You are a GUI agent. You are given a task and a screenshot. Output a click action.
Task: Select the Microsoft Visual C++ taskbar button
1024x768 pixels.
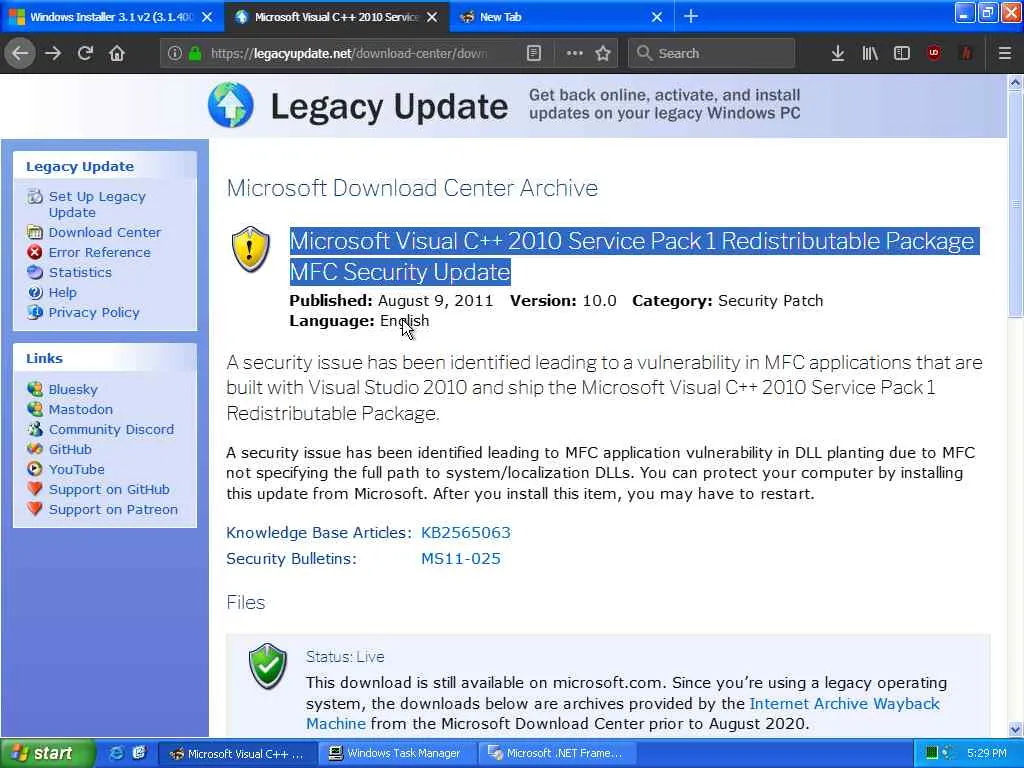[x=238, y=754]
